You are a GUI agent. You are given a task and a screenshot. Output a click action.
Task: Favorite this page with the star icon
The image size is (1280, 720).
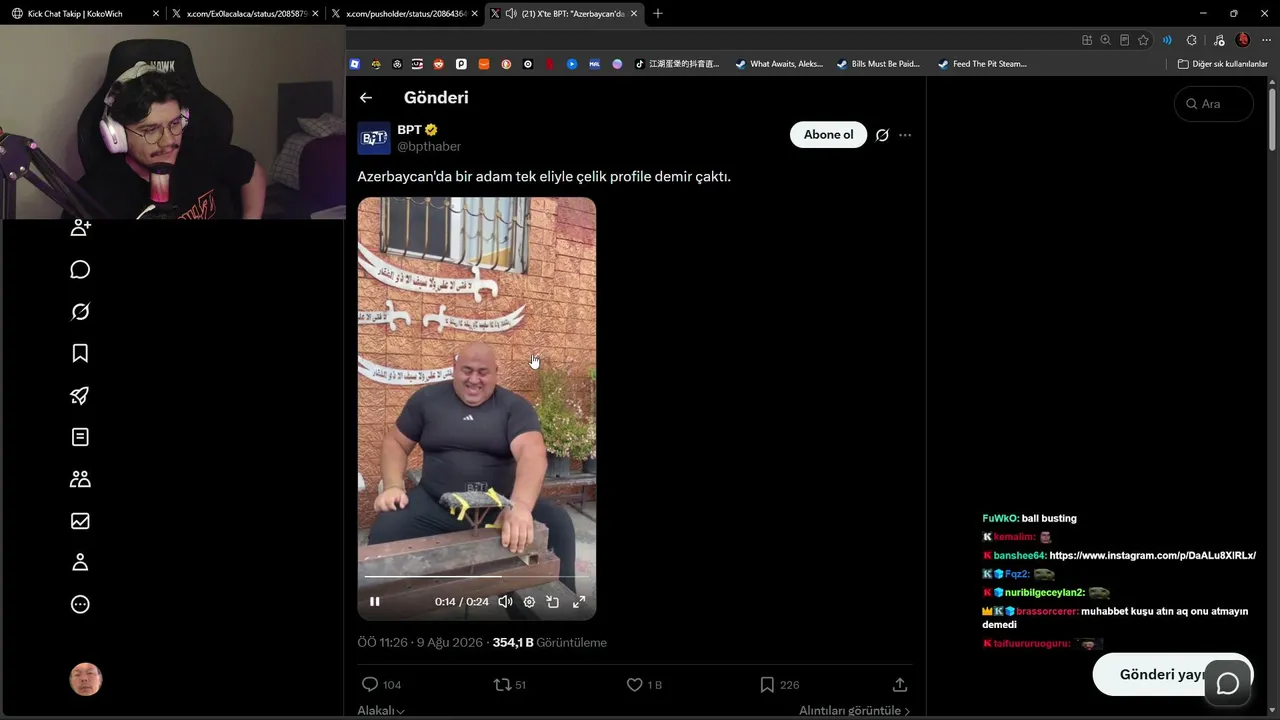[x=1143, y=40]
